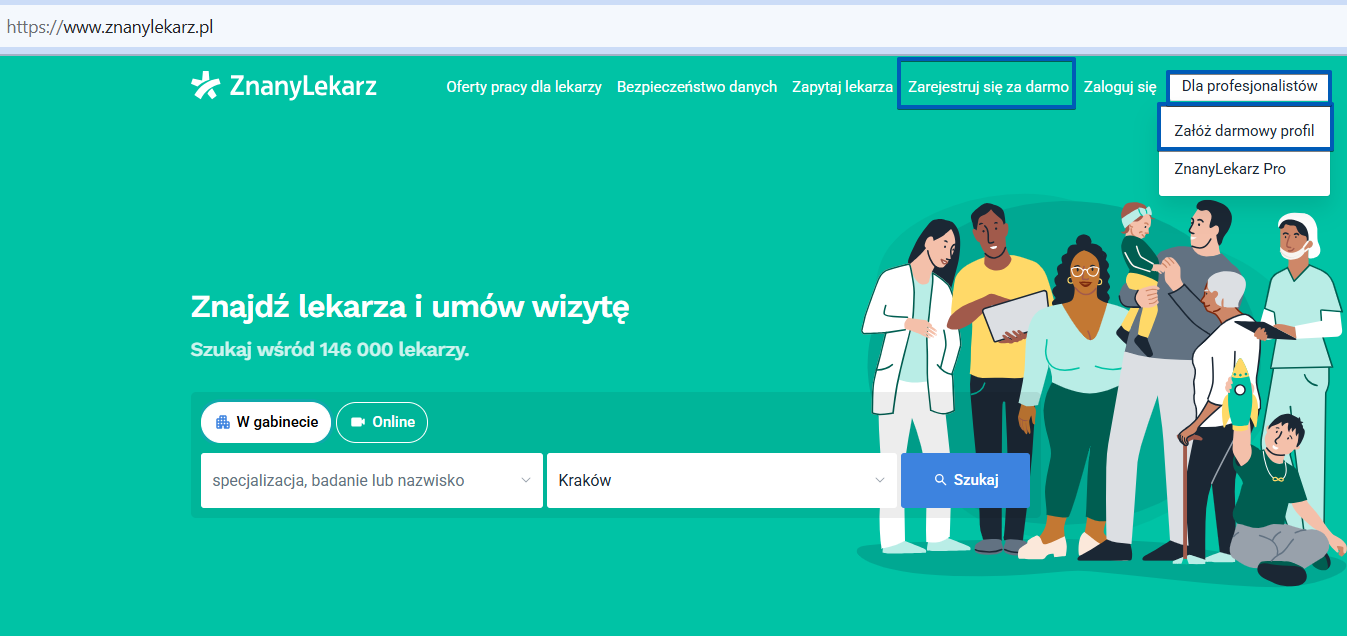The image size is (1347, 637).
Task: Expand the Kraków city dropdown
Action: 877,480
